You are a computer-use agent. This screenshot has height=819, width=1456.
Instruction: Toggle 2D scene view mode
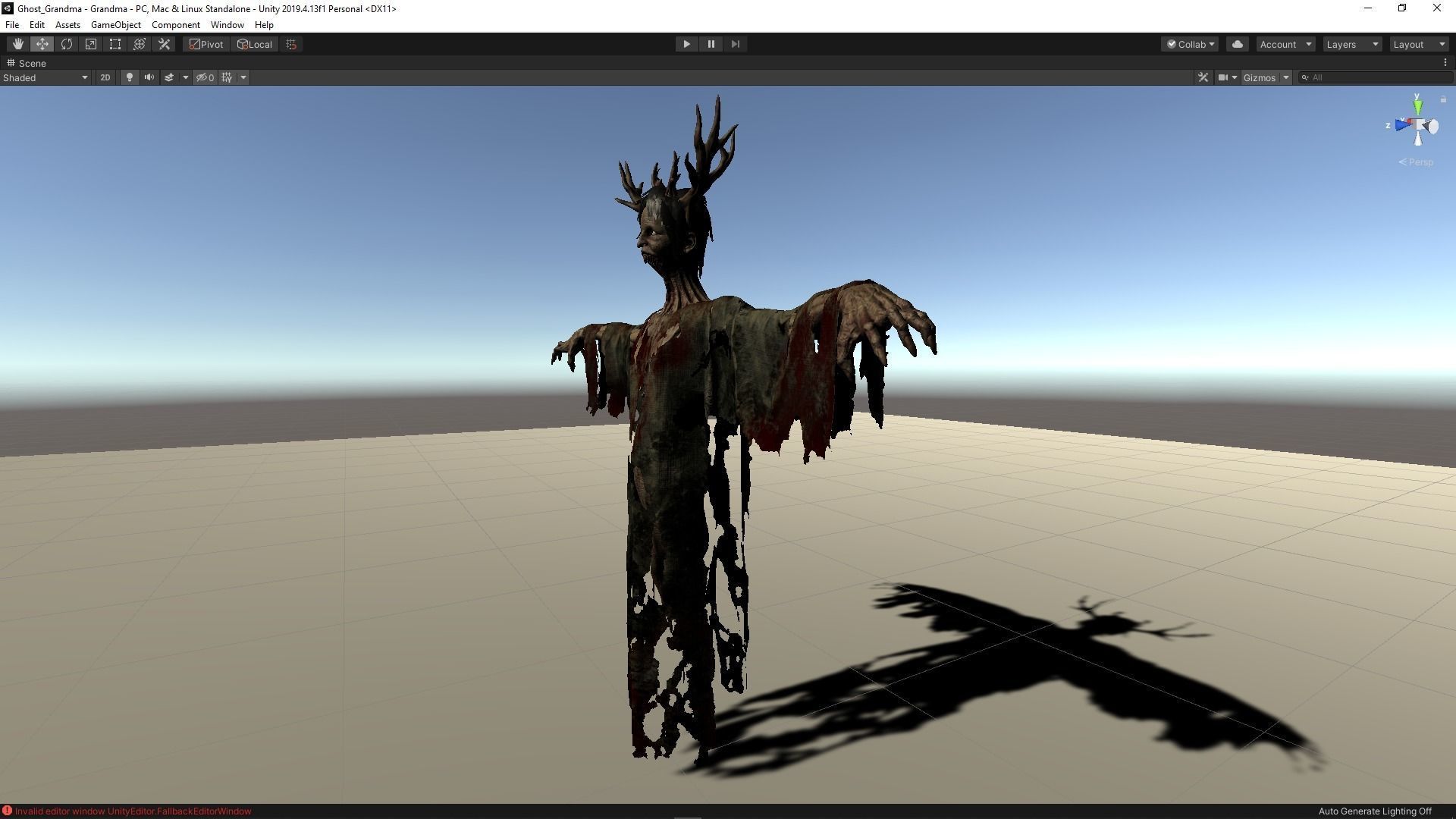[x=105, y=77]
